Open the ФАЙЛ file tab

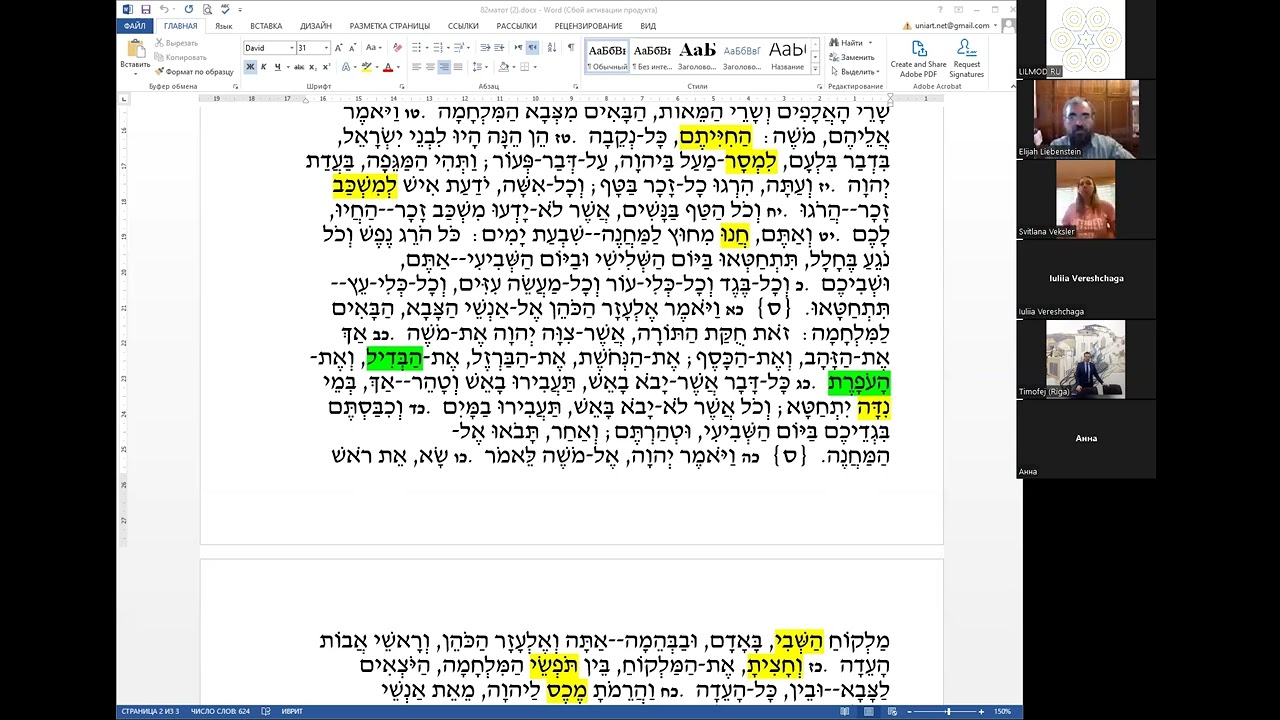tap(135, 26)
